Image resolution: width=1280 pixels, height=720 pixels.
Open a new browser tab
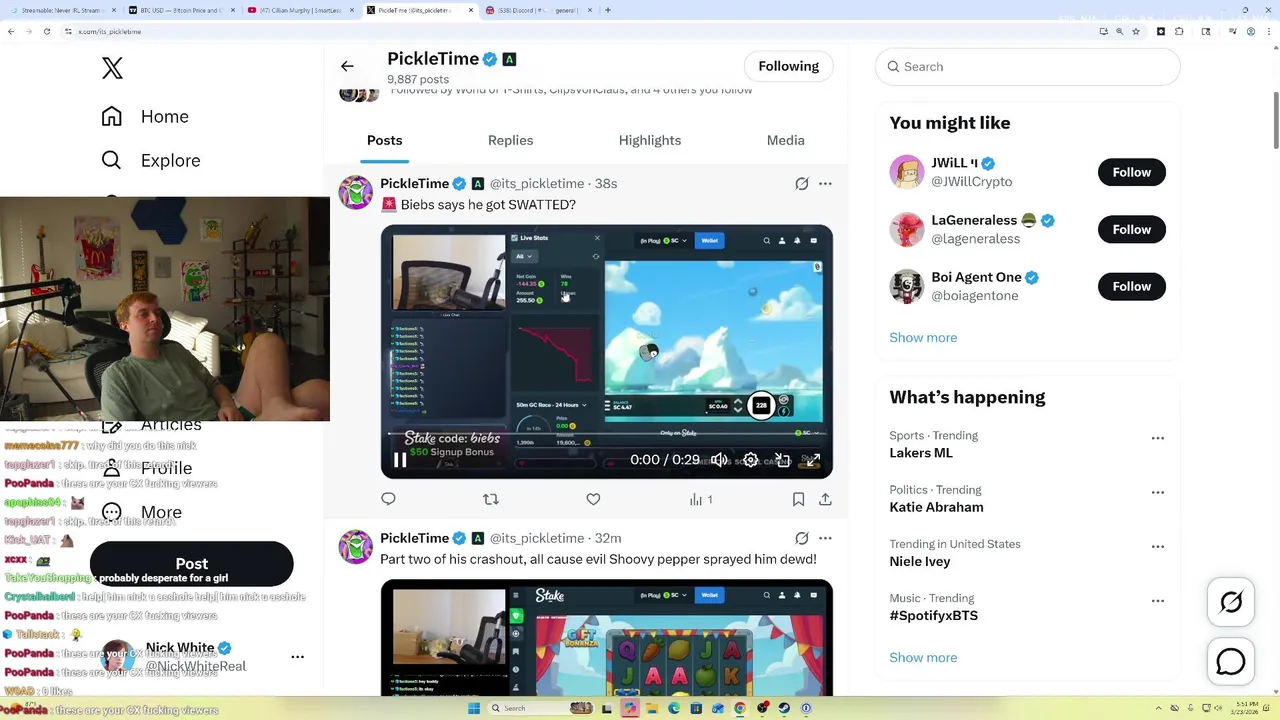(608, 10)
